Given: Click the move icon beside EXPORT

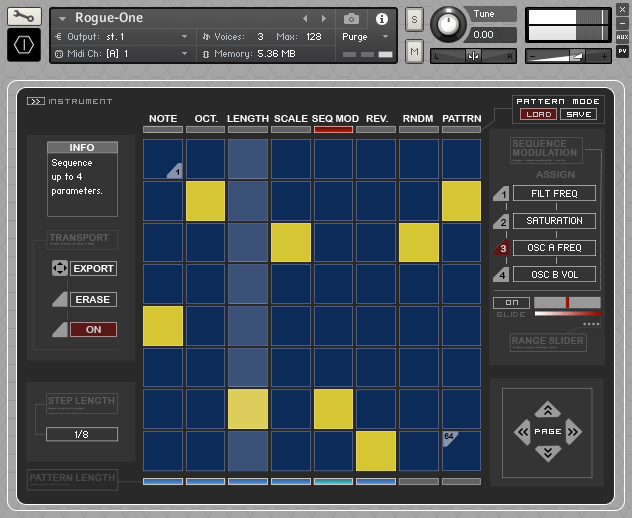Looking at the screenshot, I should 59,269.
